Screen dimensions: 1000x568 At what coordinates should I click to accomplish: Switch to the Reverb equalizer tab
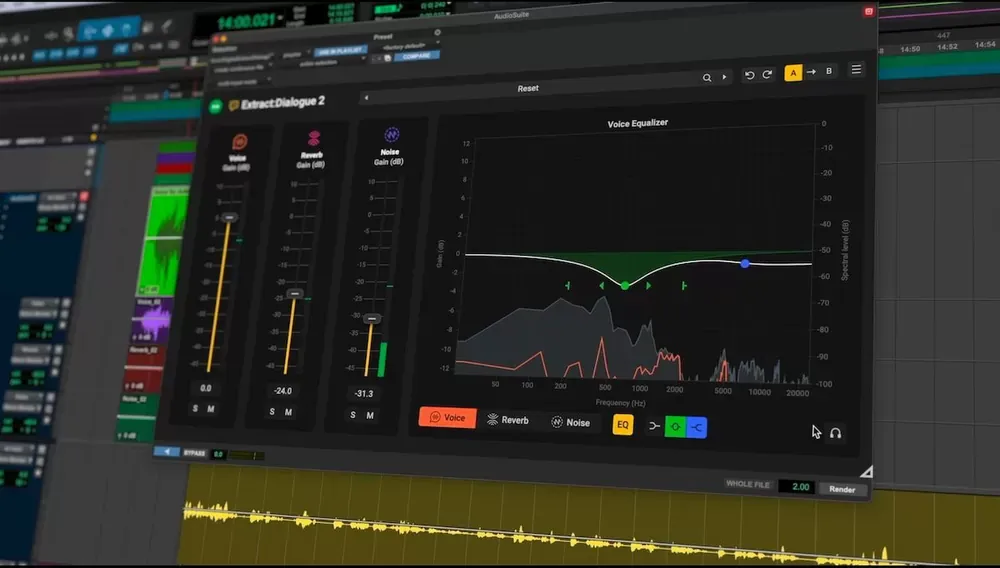(x=508, y=420)
